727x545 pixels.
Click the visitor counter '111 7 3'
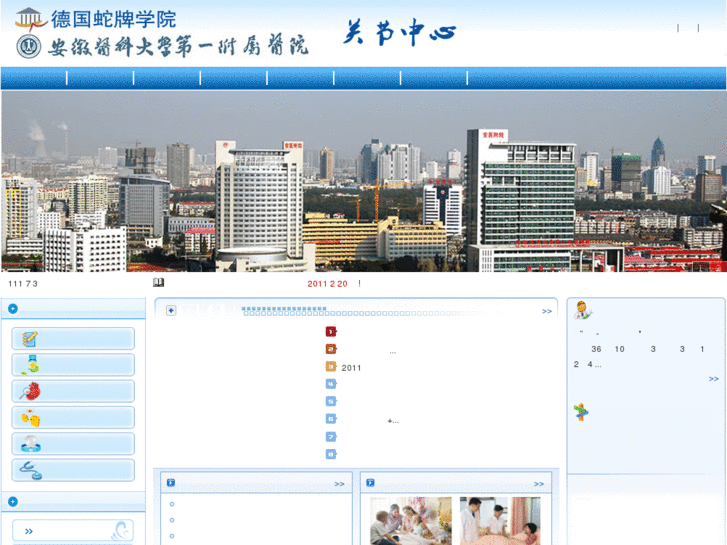point(23,284)
